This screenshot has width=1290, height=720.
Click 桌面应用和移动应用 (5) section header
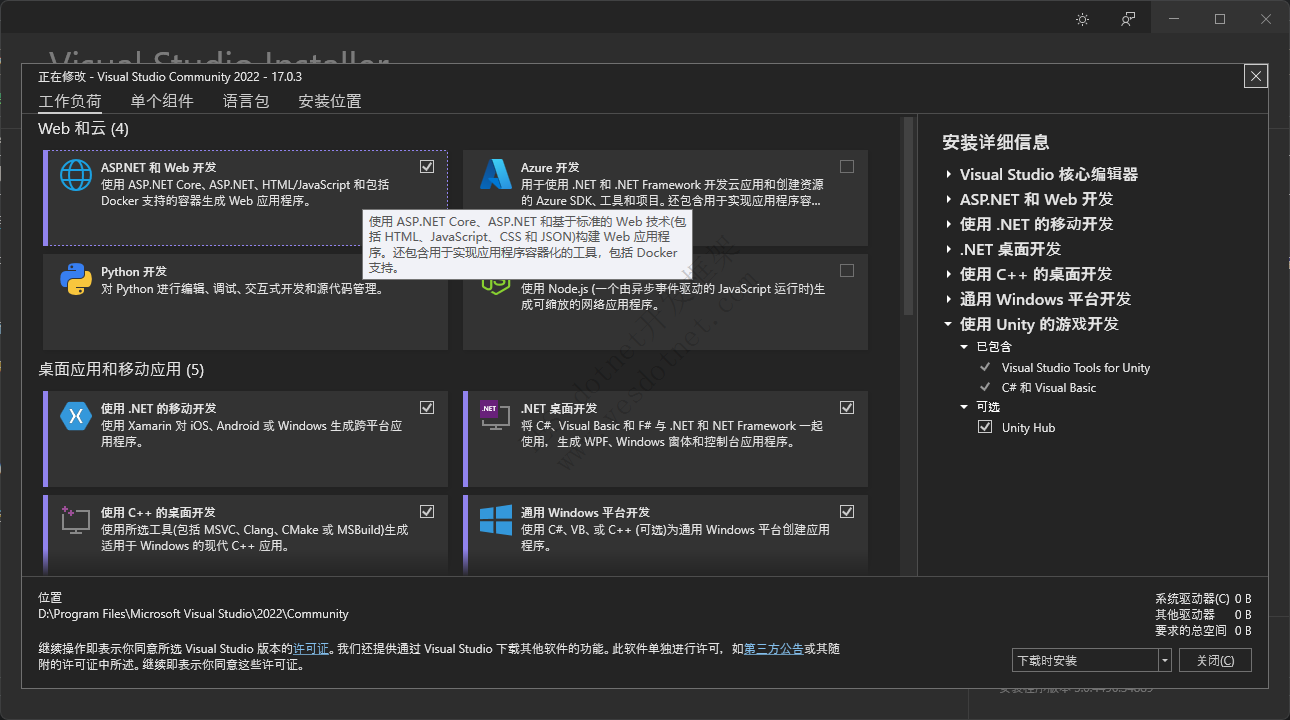(x=121, y=370)
